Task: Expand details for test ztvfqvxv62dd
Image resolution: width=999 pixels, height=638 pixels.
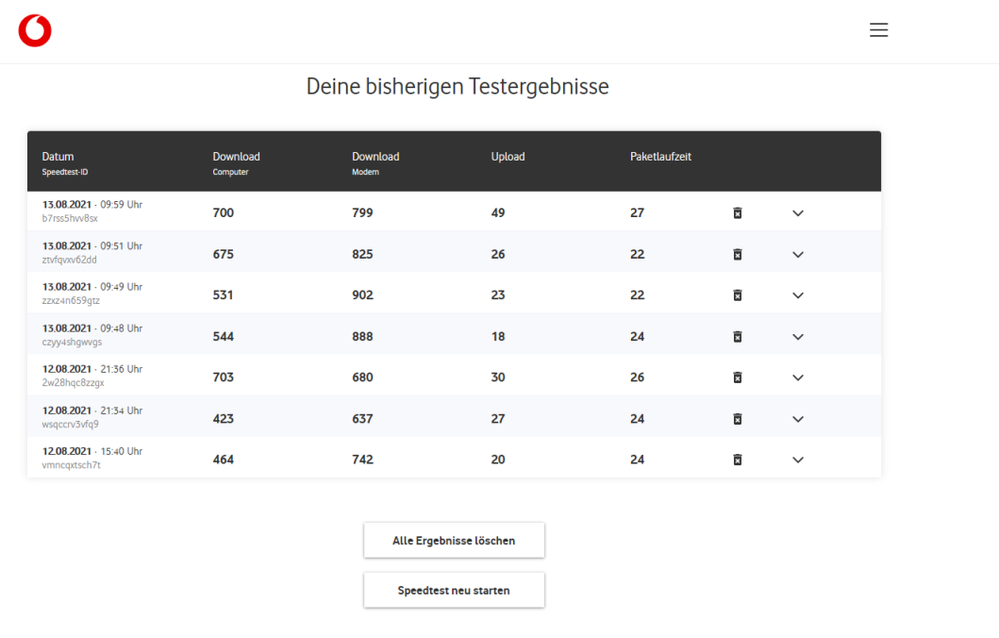Action: click(x=798, y=254)
